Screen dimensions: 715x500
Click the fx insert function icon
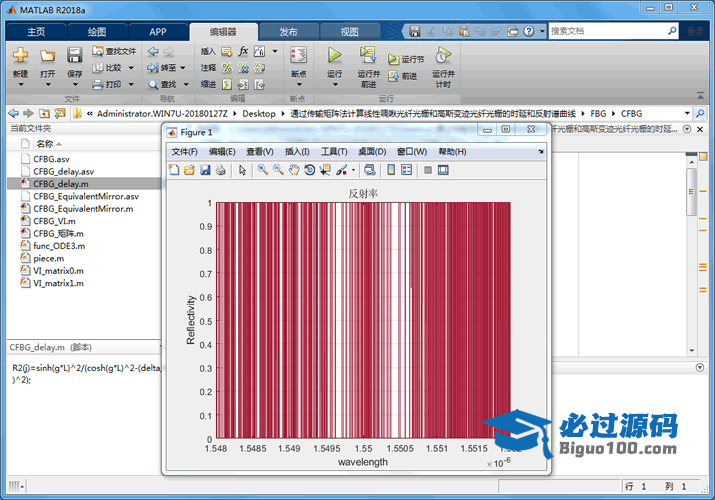tap(243, 51)
